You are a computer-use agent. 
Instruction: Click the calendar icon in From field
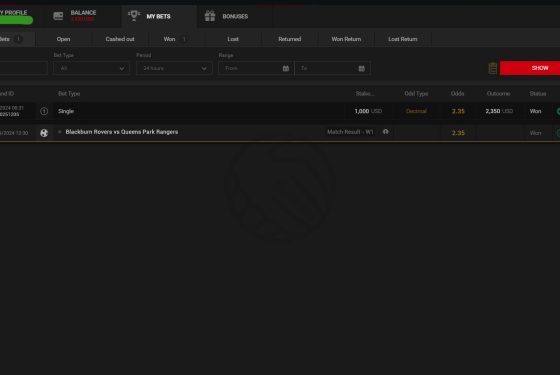[x=286, y=68]
